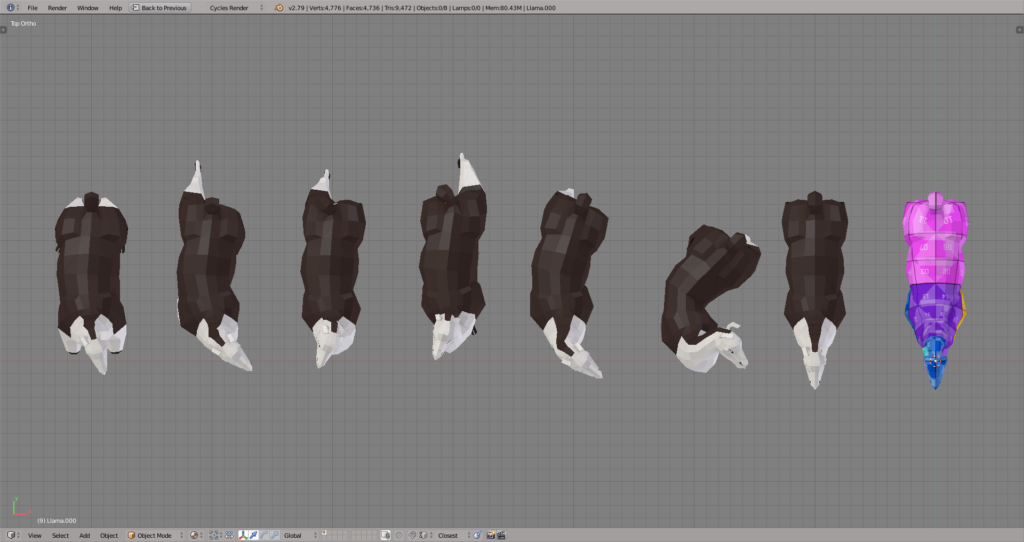The width and height of the screenshot is (1024, 542).
Task: Select the translate manipulator arrow icon
Action: click(253, 535)
